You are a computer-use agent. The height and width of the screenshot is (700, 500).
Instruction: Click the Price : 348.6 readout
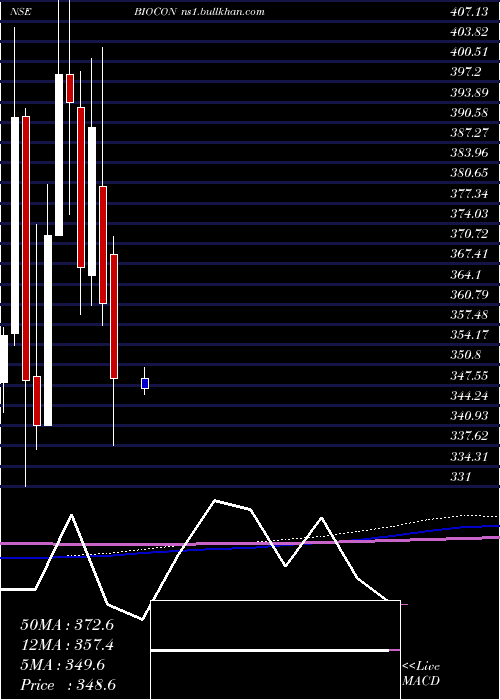coord(68,685)
